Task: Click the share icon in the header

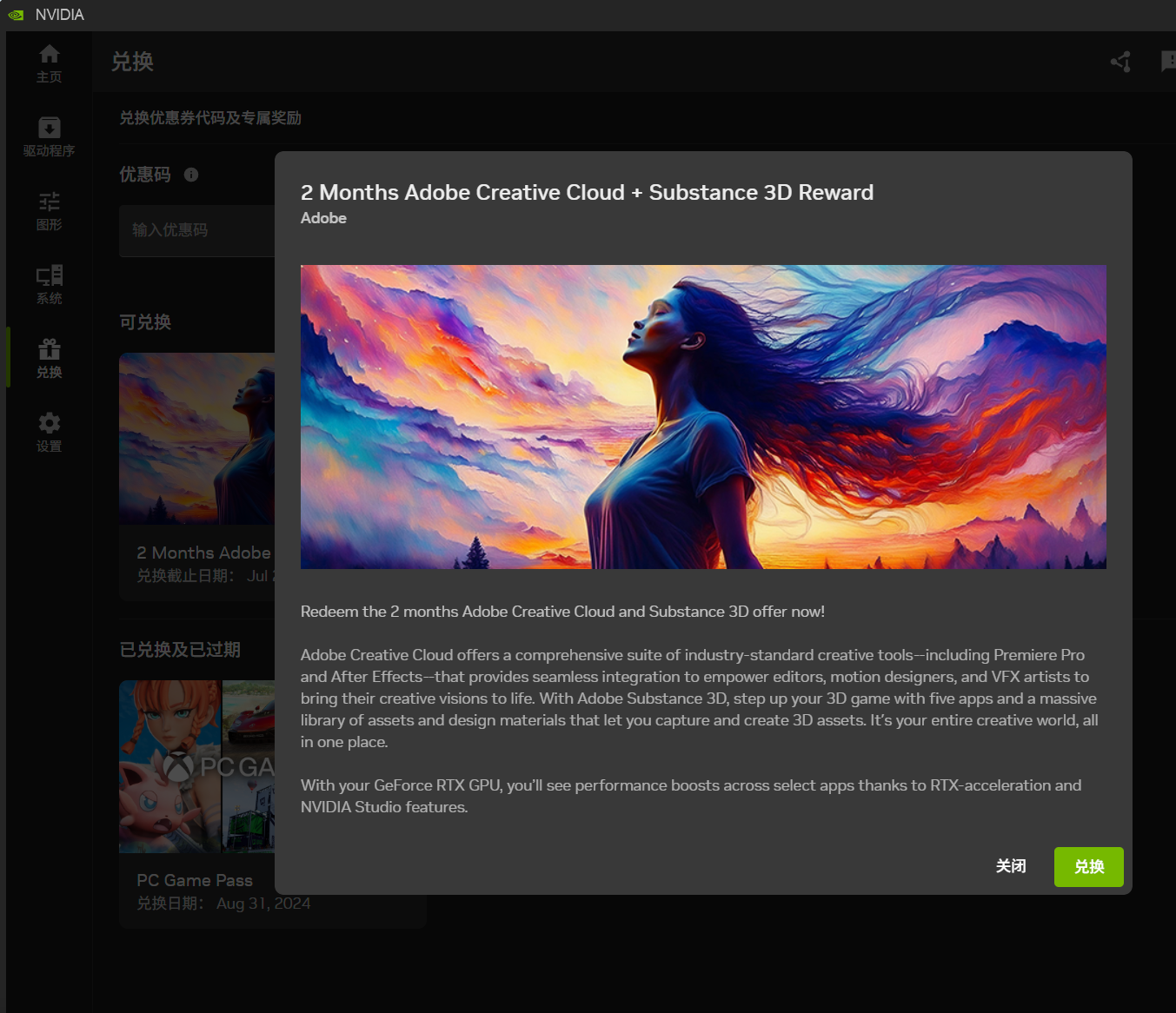Action: (1120, 62)
